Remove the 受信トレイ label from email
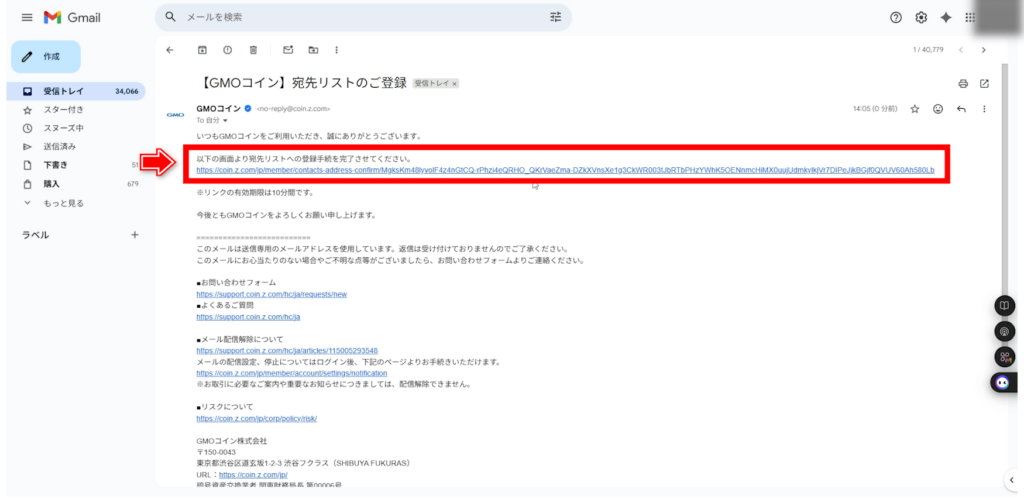 click(454, 84)
